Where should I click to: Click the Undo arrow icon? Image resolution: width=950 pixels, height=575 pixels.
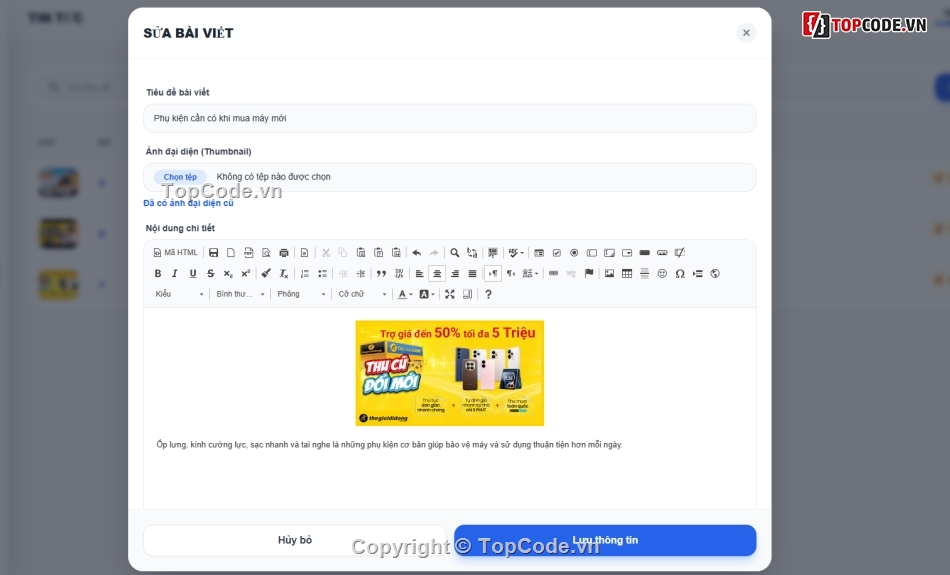click(x=416, y=253)
